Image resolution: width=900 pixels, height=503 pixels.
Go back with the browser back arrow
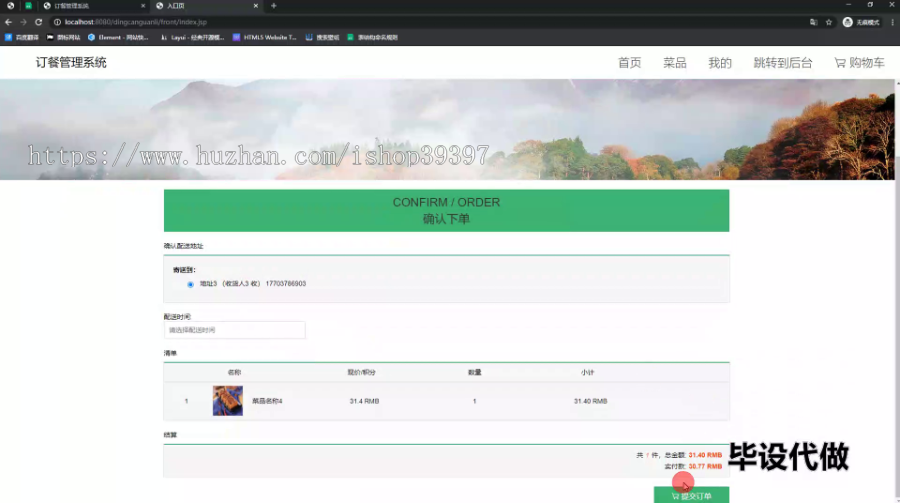point(8,22)
